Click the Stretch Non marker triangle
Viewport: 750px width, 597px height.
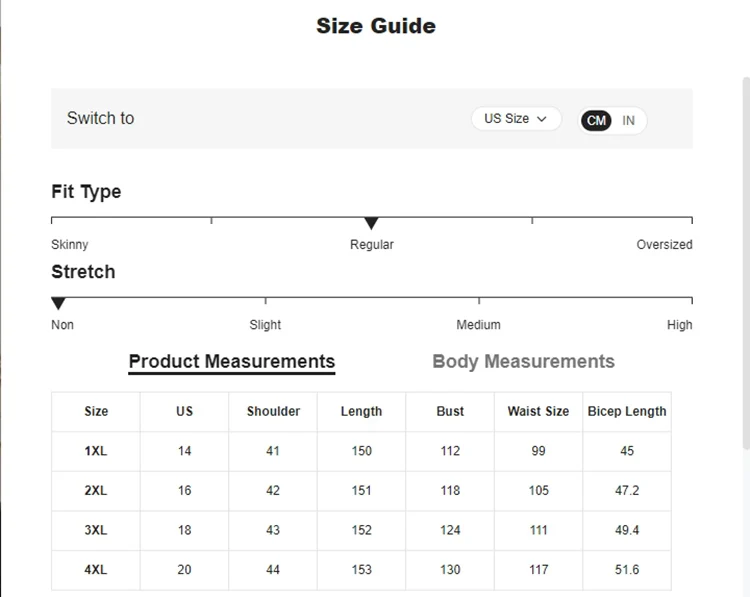[58, 304]
